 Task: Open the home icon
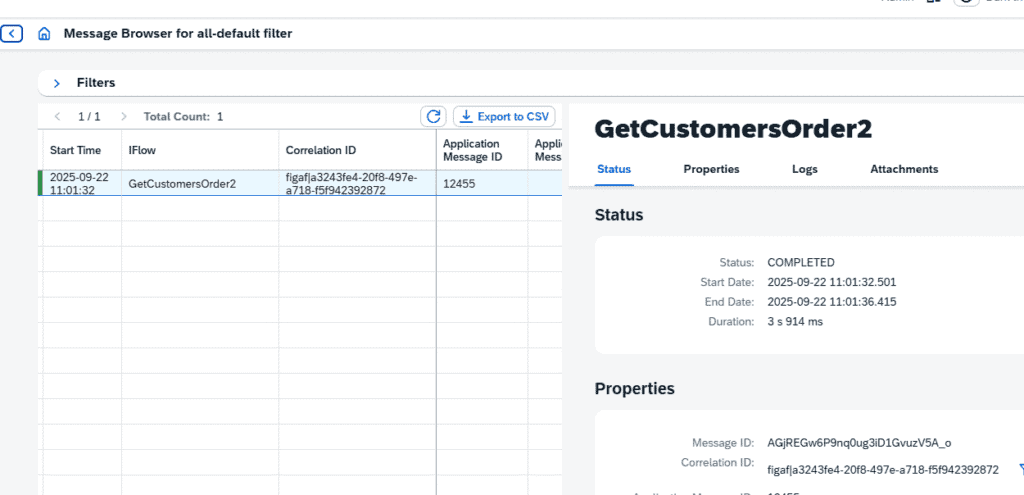(x=44, y=34)
